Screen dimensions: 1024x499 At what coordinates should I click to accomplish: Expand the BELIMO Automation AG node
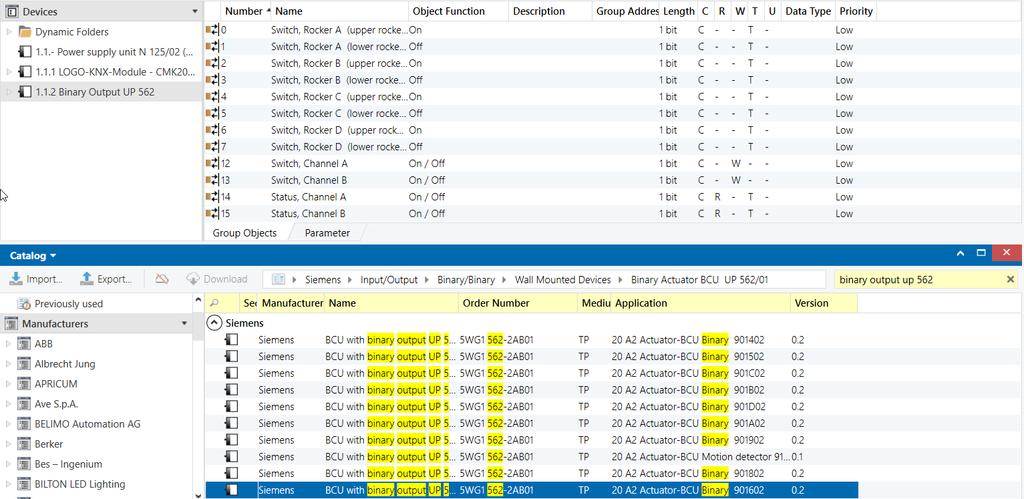click(8, 424)
